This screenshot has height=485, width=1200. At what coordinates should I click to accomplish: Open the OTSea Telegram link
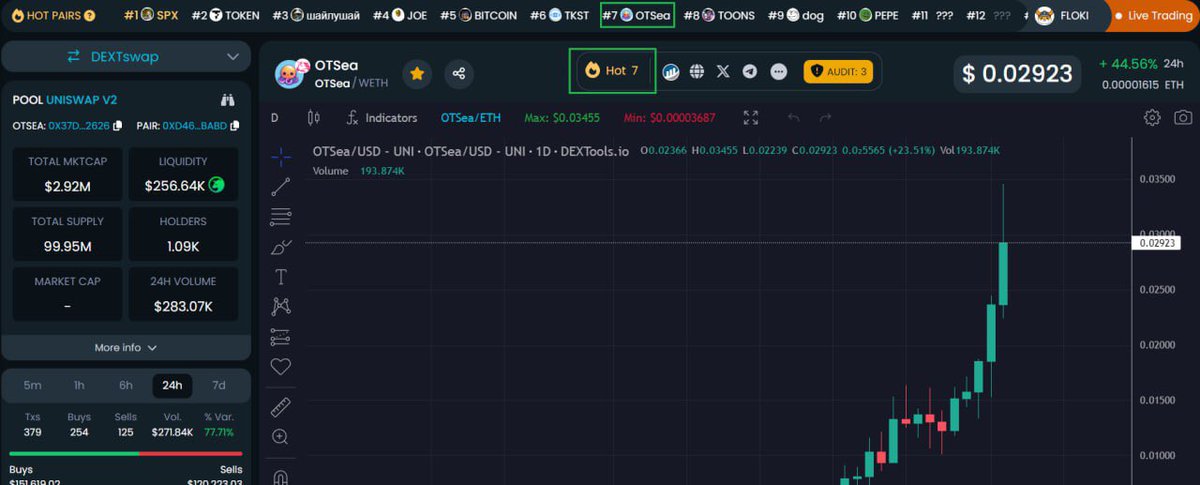coord(750,72)
